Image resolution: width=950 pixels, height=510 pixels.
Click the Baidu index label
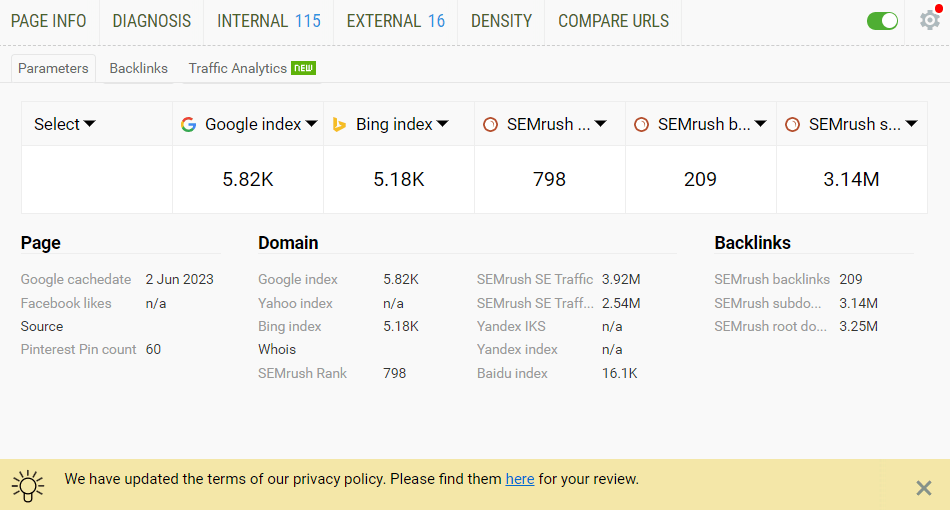click(x=512, y=373)
